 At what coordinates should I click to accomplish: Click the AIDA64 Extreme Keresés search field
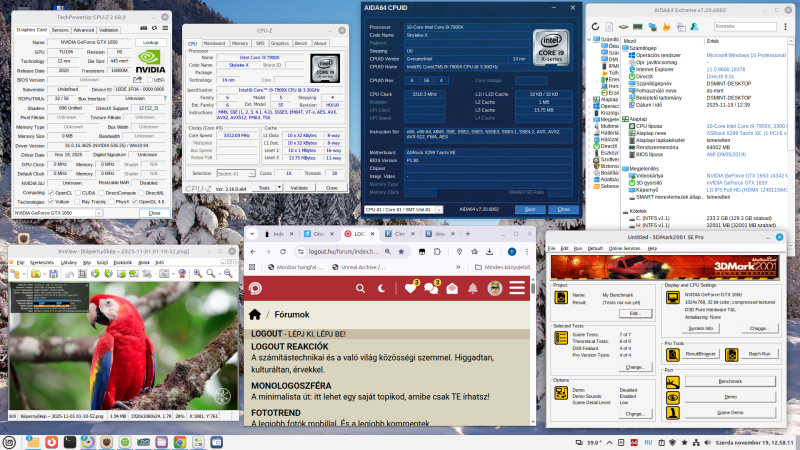[x=745, y=26]
